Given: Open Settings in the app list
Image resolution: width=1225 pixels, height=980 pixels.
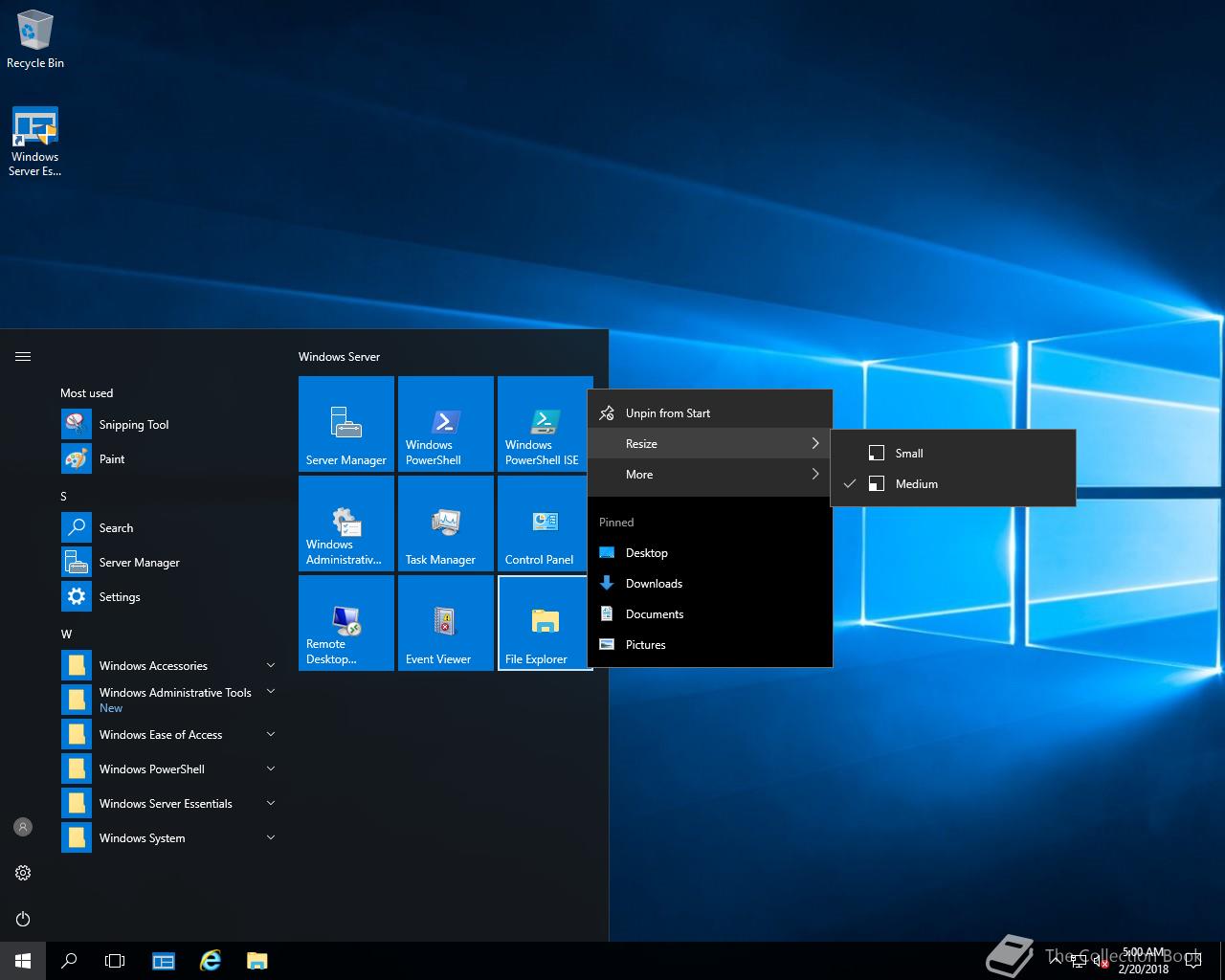Looking at the screenshot, I should (x=170, y=597).
